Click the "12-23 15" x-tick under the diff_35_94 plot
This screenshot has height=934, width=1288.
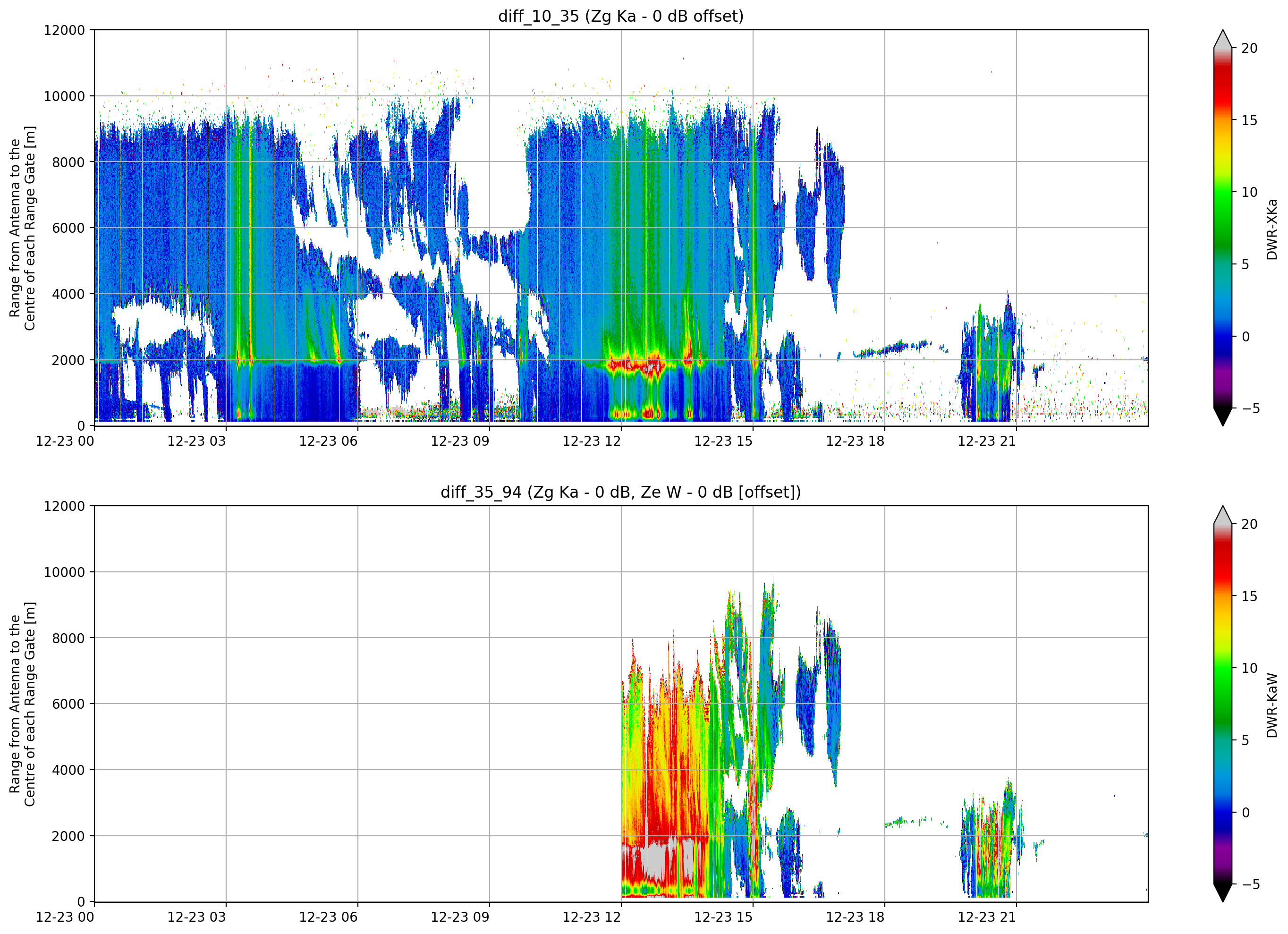tap(723, 917)
